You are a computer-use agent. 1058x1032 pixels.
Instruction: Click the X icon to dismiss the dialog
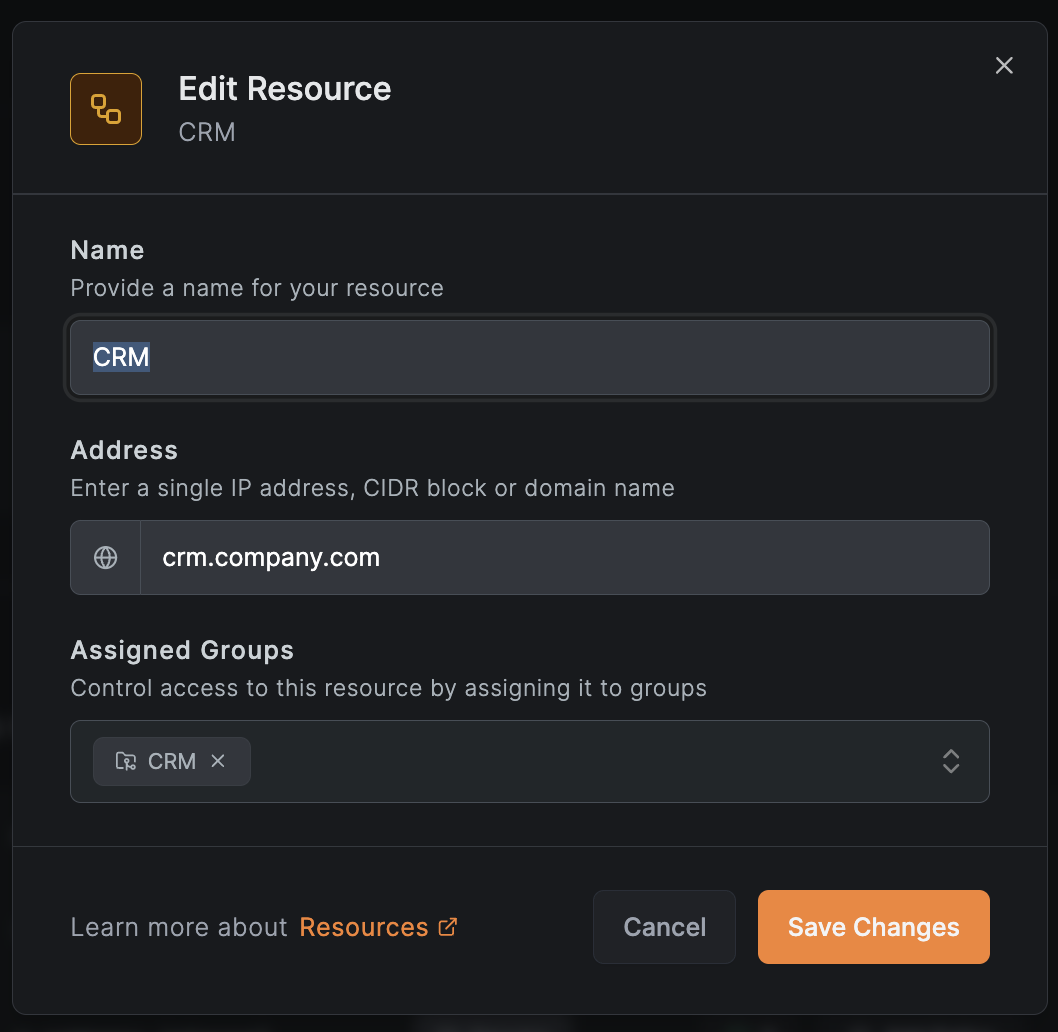[1004, 65]
